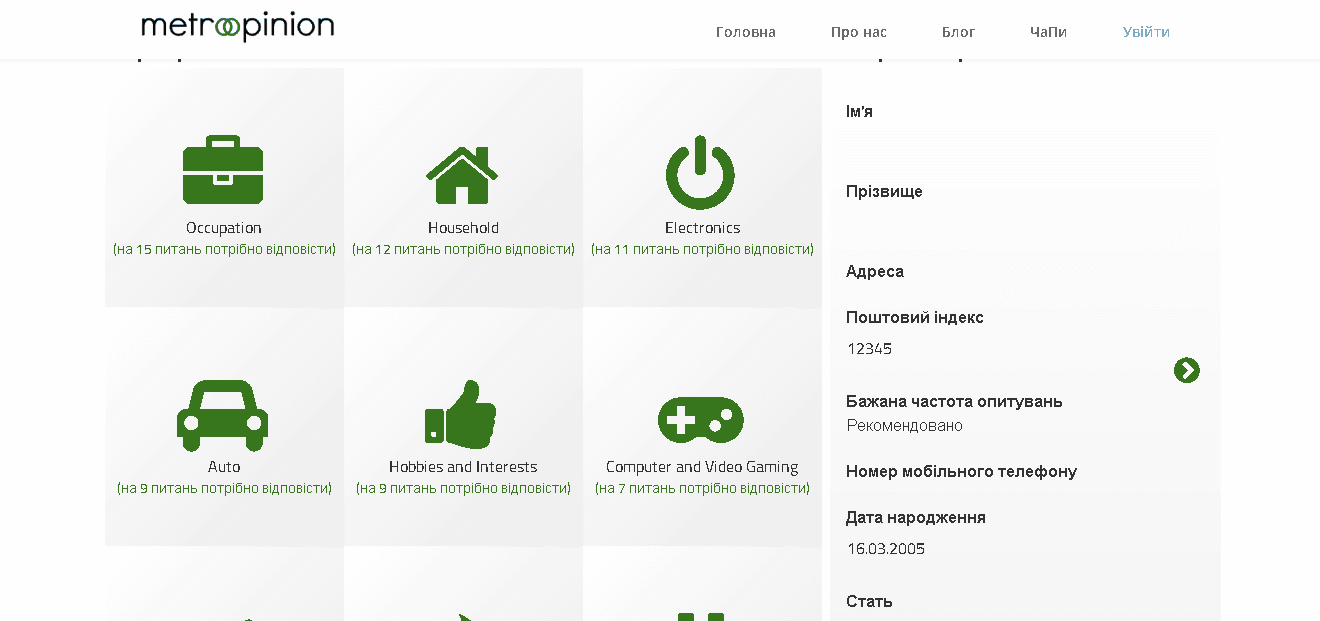Open the Electronics power icon
This screenshot has width=1320, height=621.
click(x=700, y=172)
